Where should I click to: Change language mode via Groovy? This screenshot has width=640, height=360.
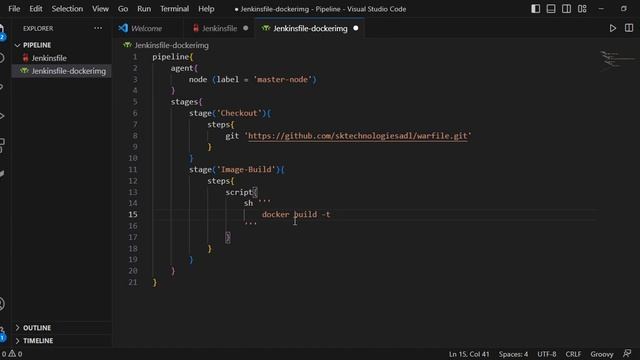(x=602, y=354)
